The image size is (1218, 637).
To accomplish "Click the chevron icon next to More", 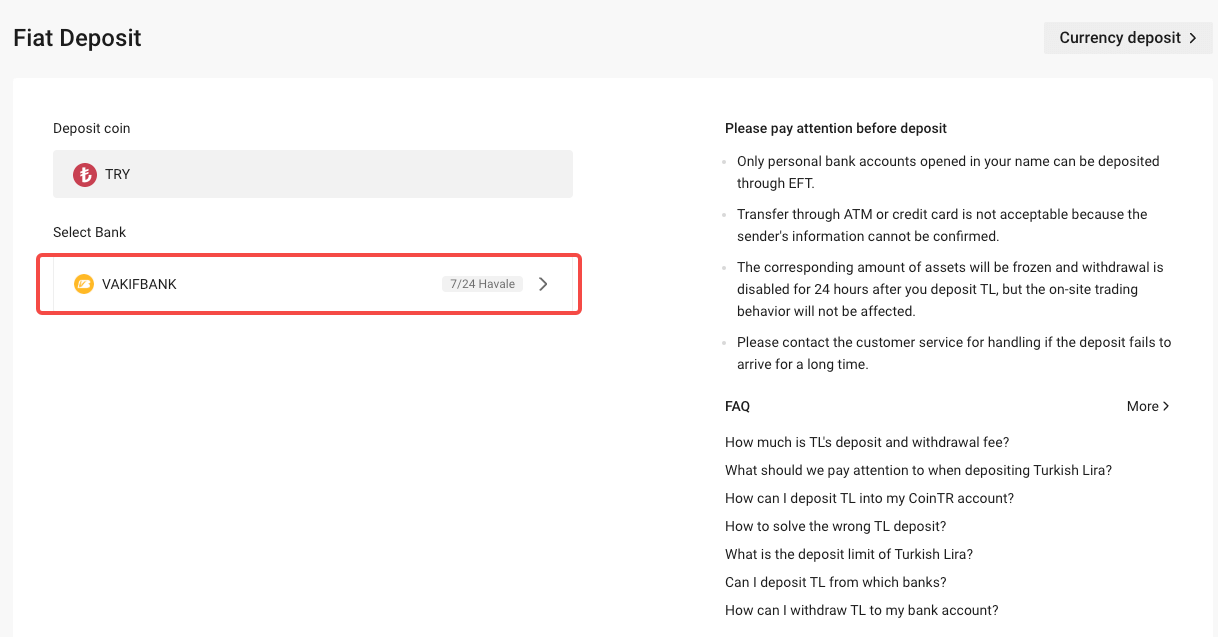I will pos(1166,406).
